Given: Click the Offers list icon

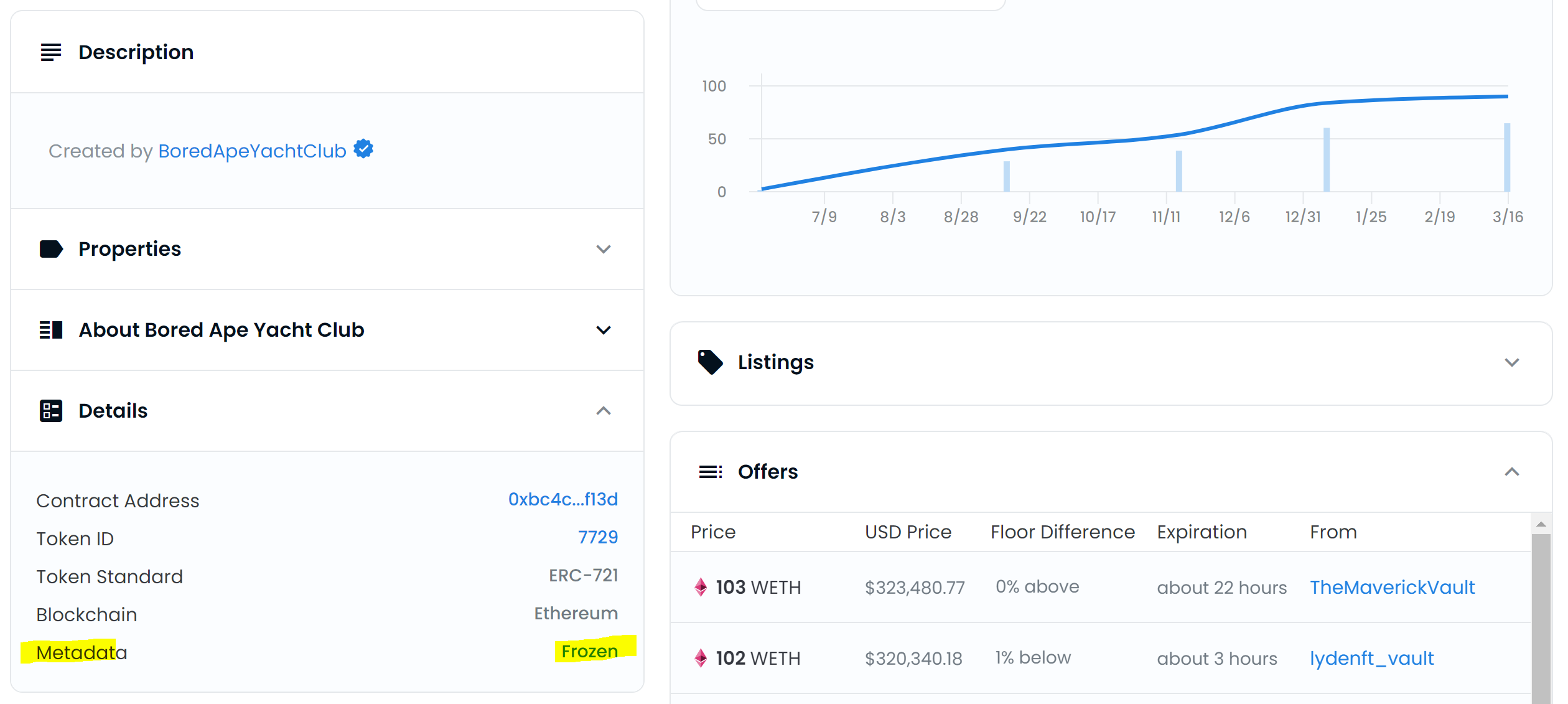Looking at the screenshot, I should pos(710,472).
